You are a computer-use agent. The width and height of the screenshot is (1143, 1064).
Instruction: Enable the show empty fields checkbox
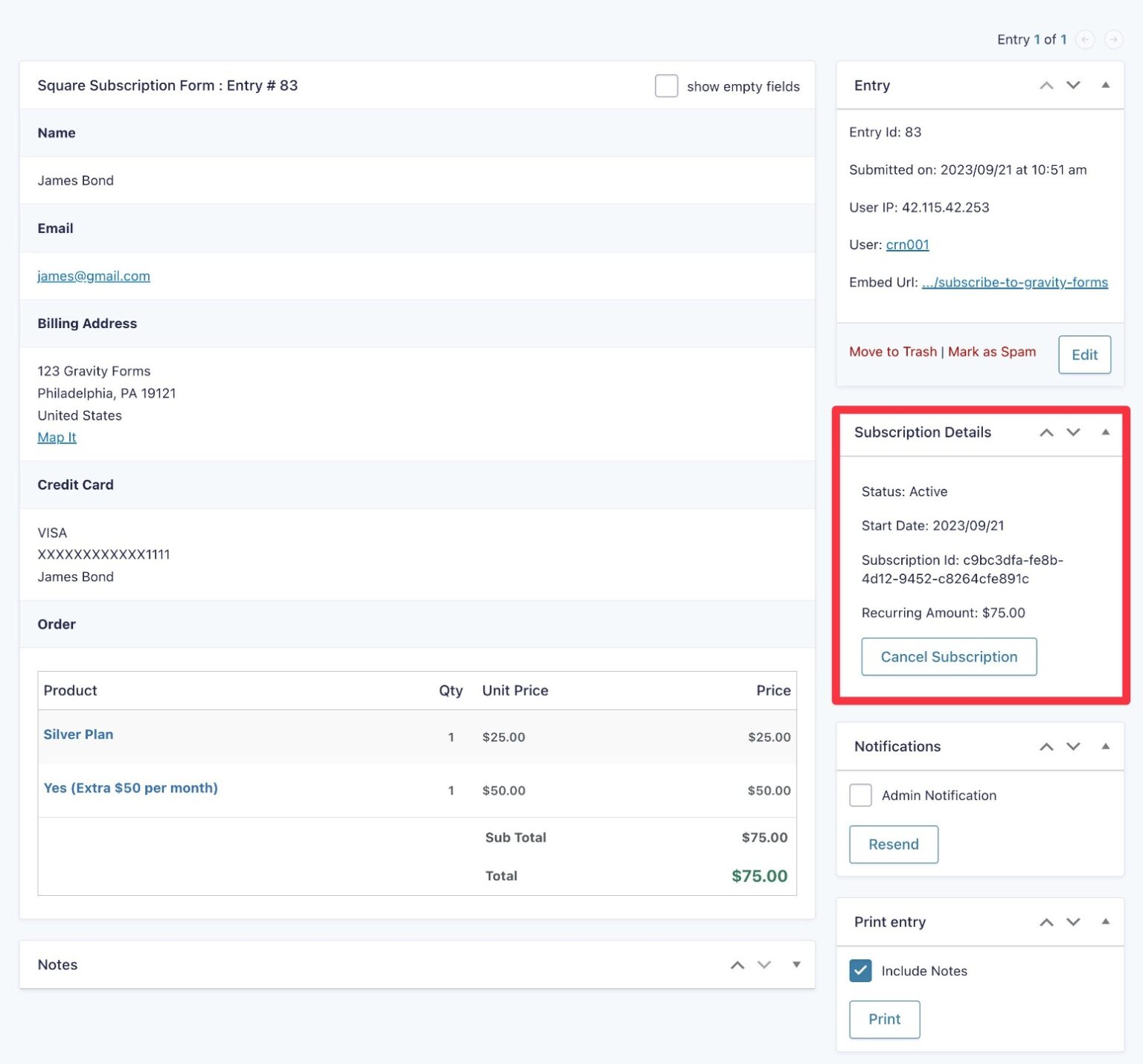click(x=666, y=86)
